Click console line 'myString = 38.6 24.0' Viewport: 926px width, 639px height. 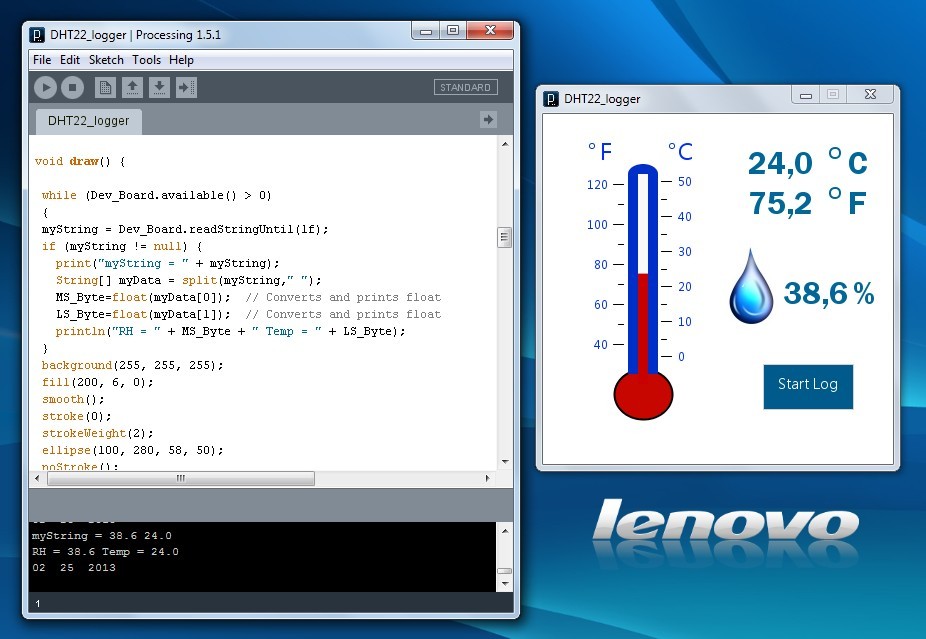[x=102, y=536]
